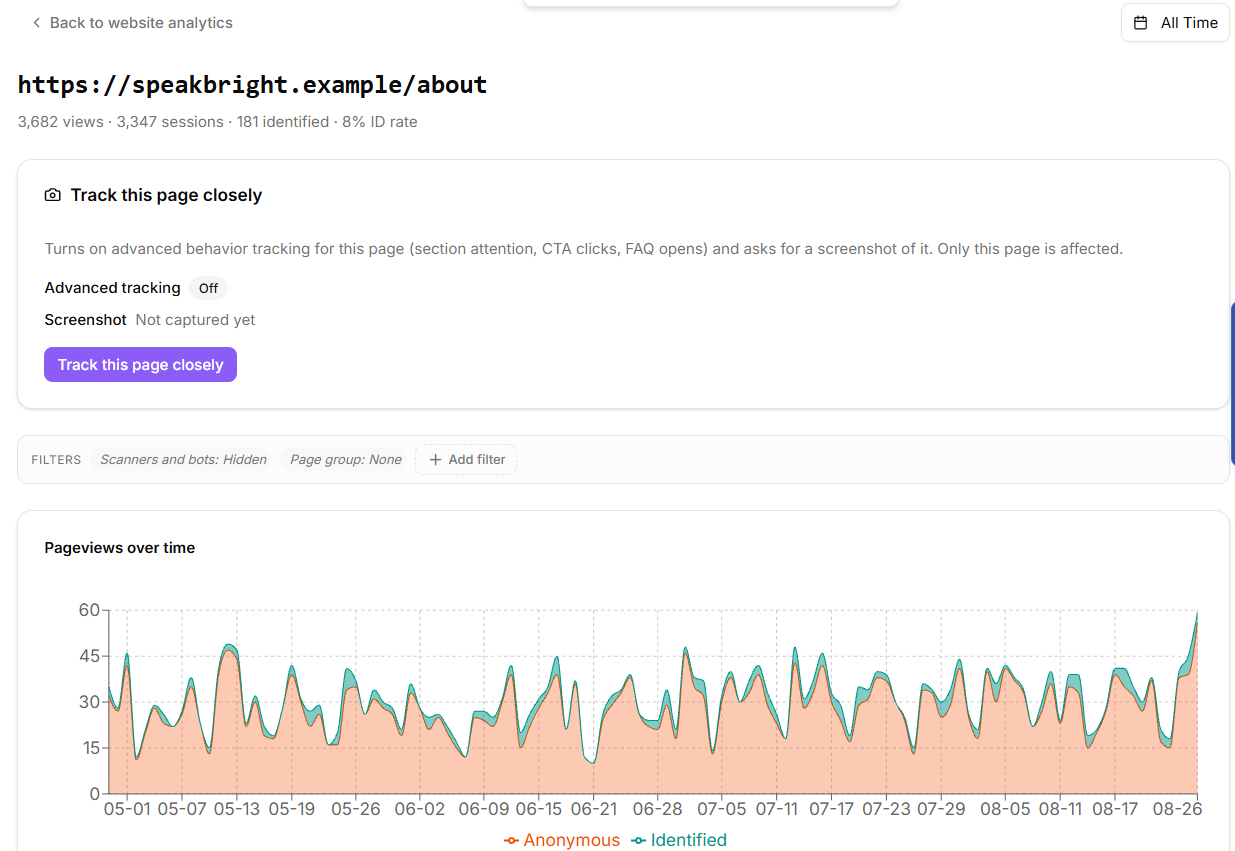Open the All Time date range selector

click(1175, 23)
